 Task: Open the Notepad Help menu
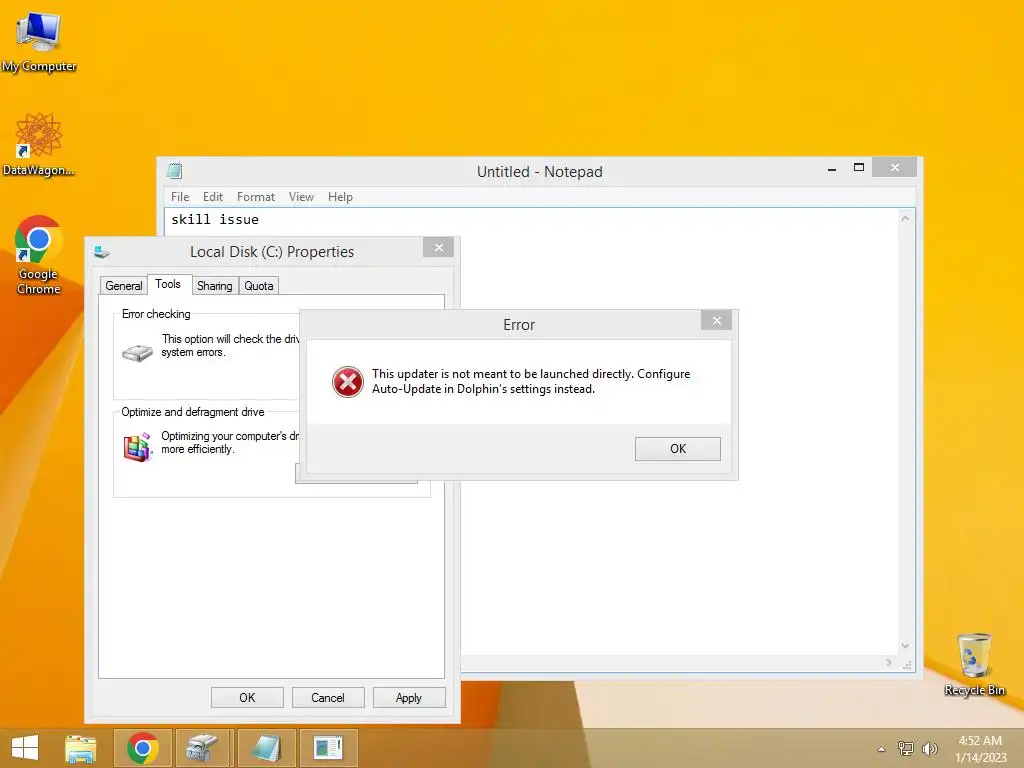340,197
